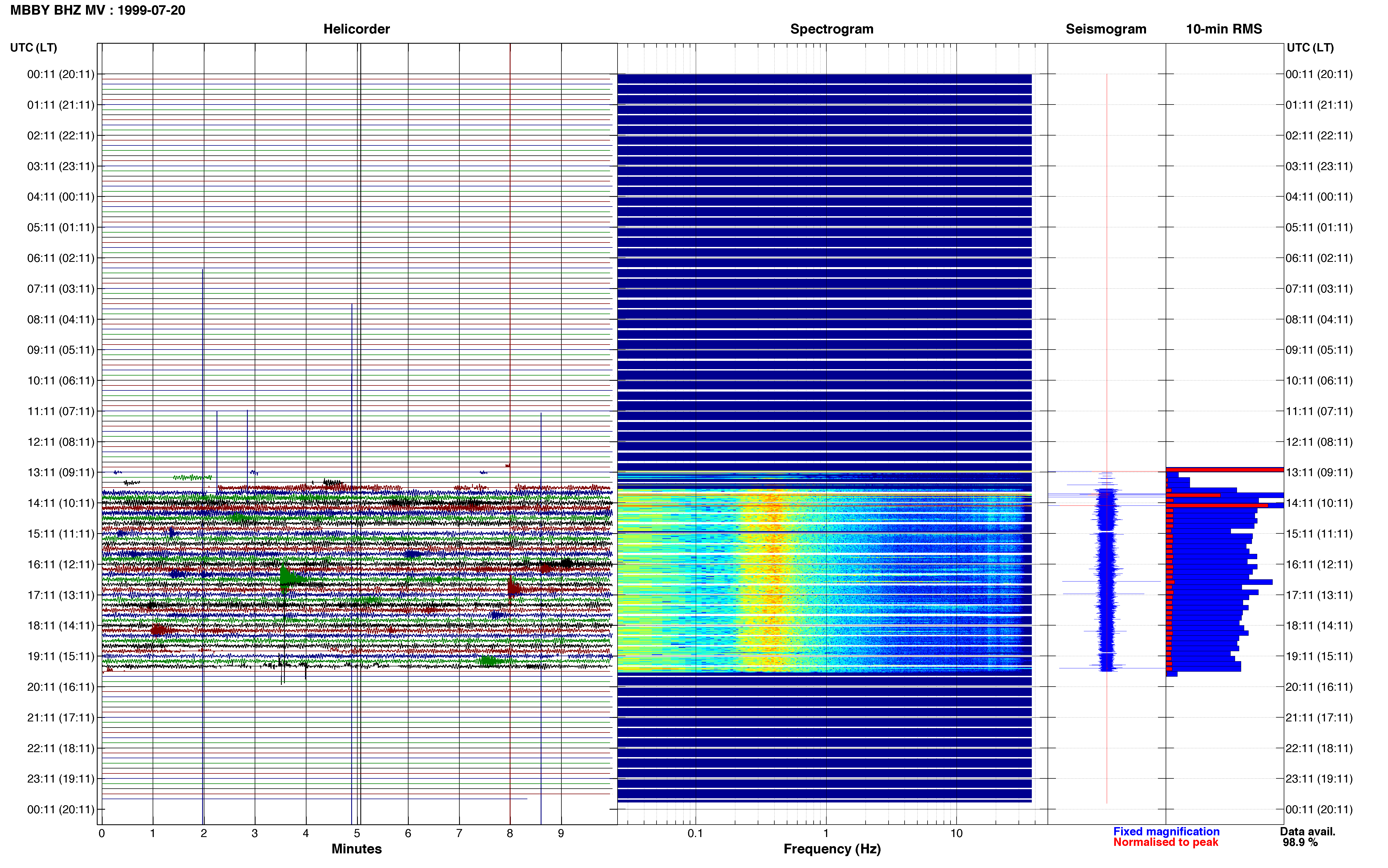Click the left axis label '19:11 (15:11)'
This screenshot has height=868, width=1388.
click(61, 656)
